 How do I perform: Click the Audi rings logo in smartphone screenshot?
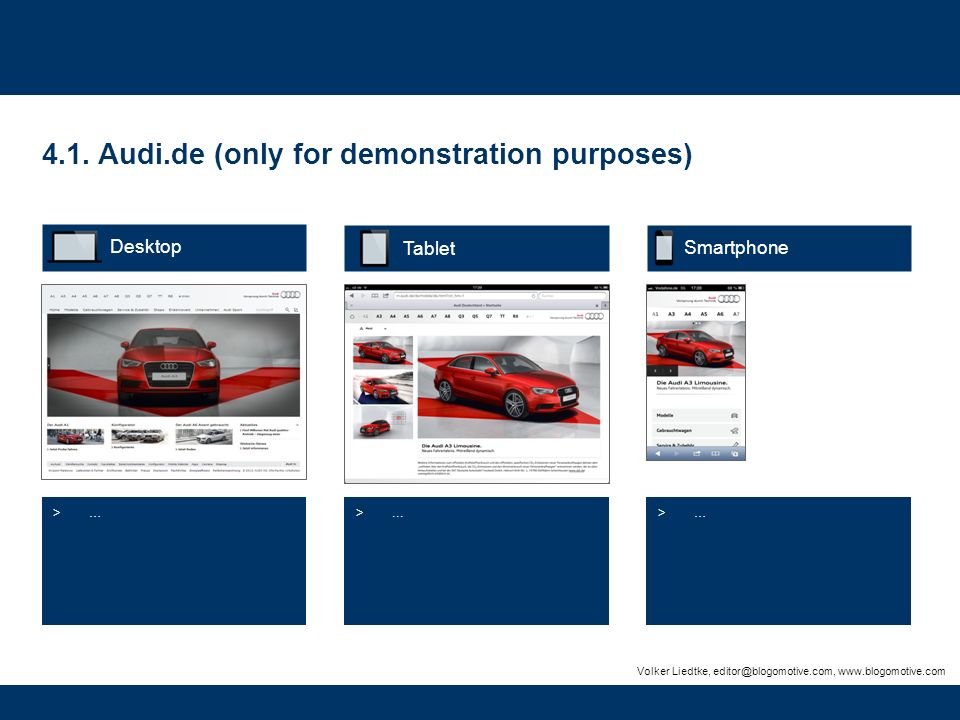tap(729, 299)
